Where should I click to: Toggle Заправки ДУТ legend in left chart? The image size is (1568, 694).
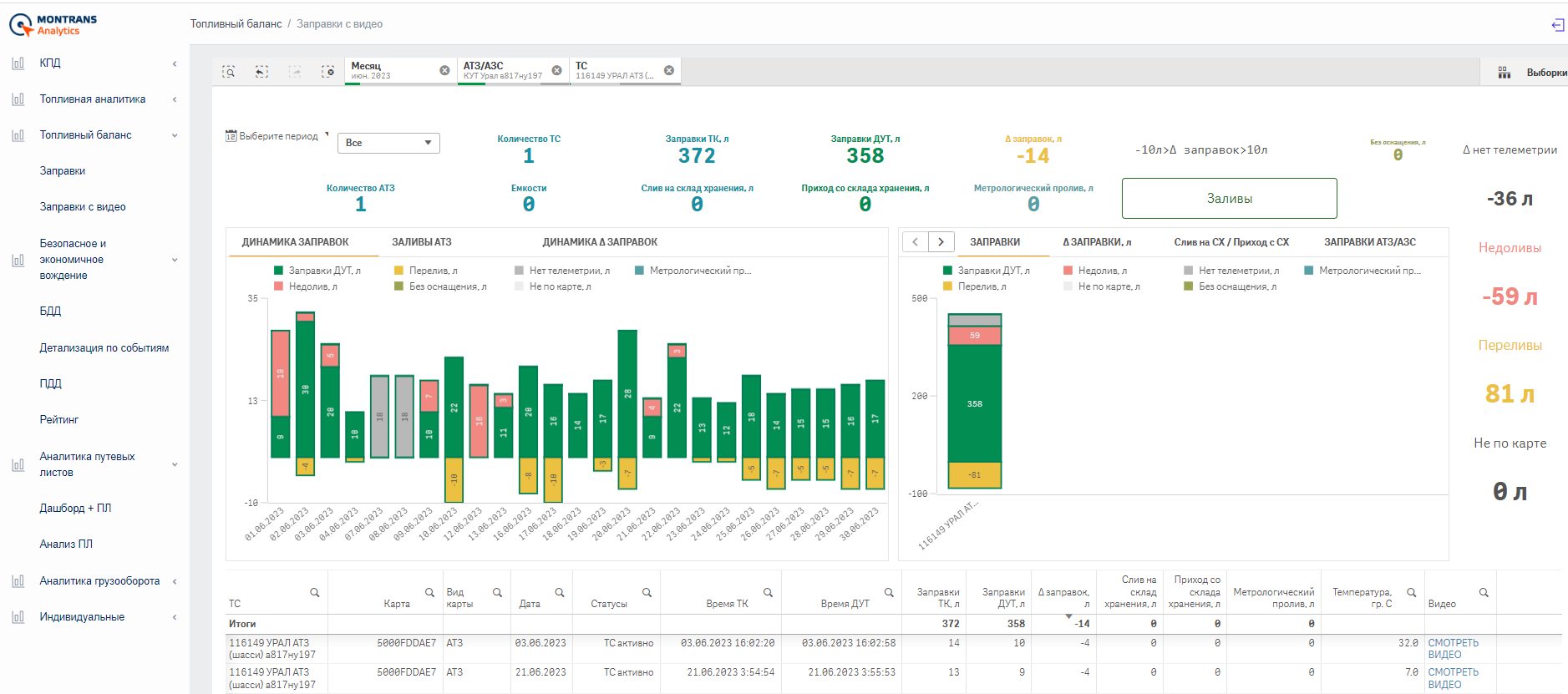click(x=317, y=271)
